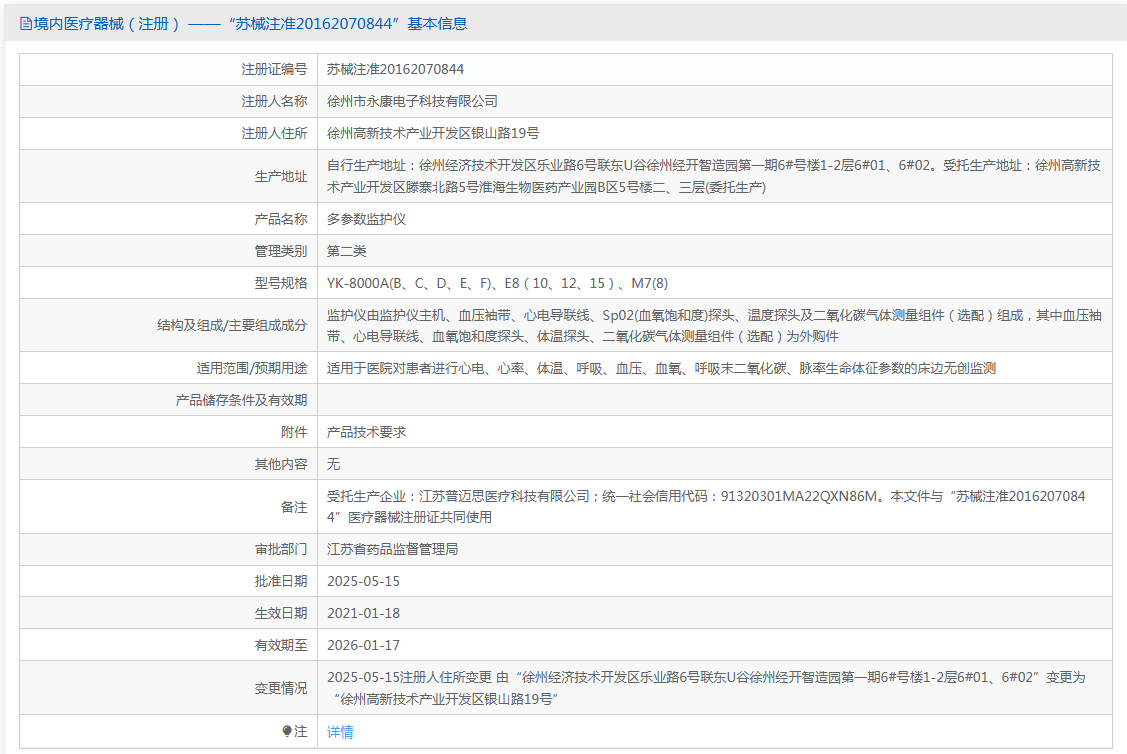The image size is (1127, 754).
Task: Click the 第二类 management category value
Action: coord(346,251)
